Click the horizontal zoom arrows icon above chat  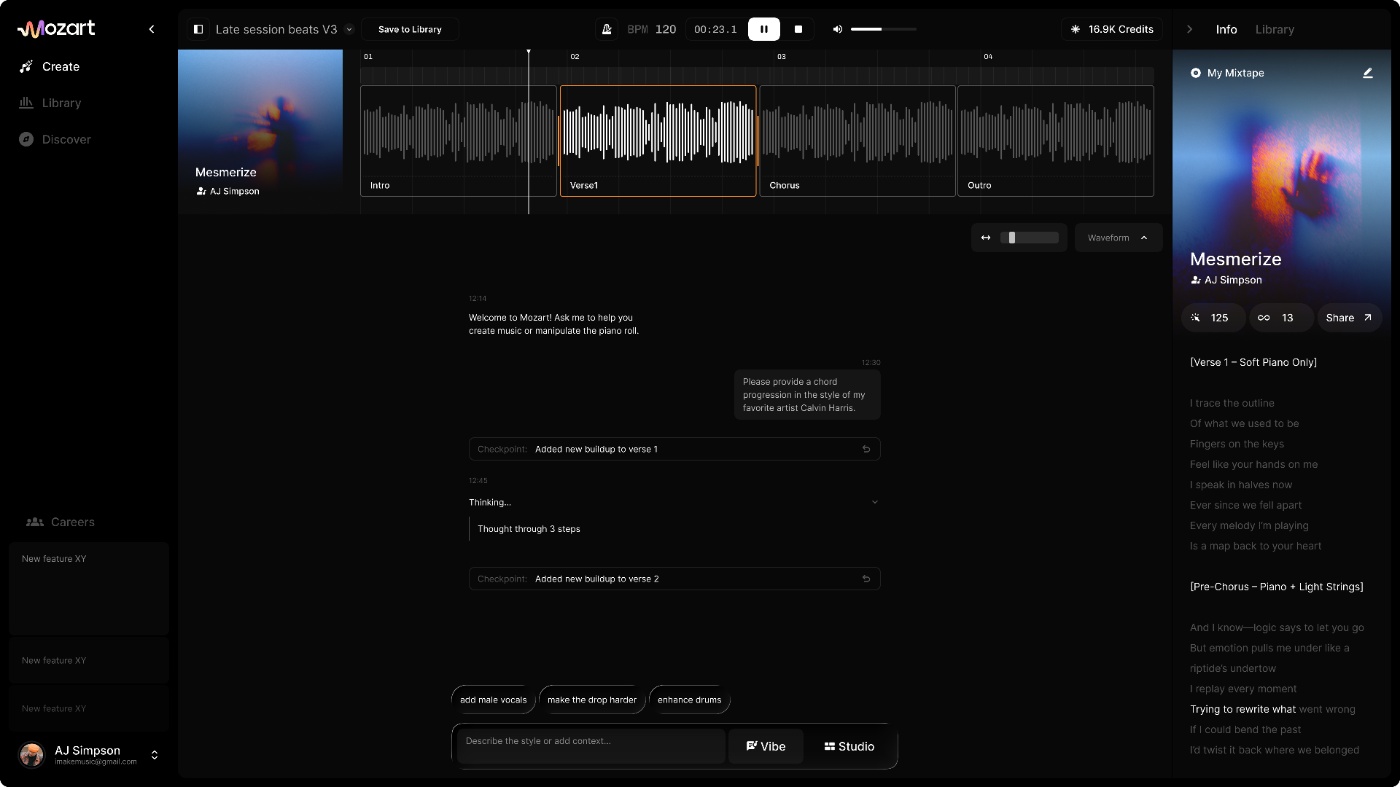pos(985,237)
